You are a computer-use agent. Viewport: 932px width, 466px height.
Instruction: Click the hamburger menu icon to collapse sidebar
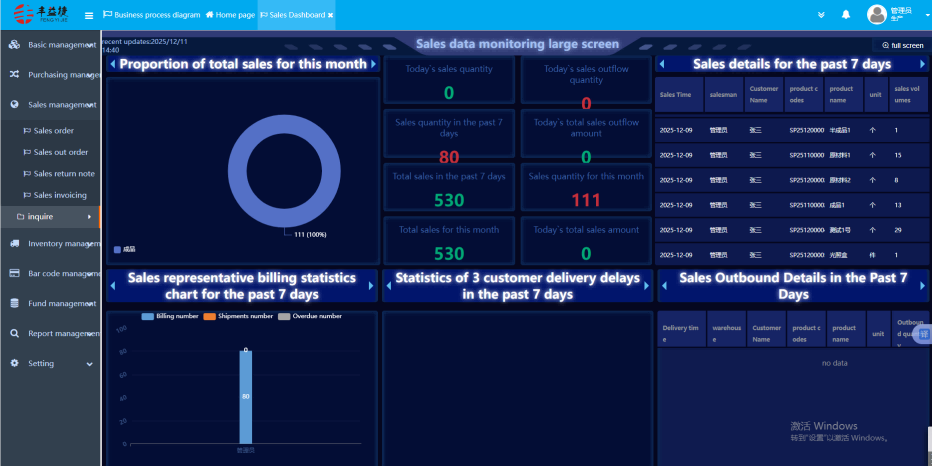(x=89, y=15)
